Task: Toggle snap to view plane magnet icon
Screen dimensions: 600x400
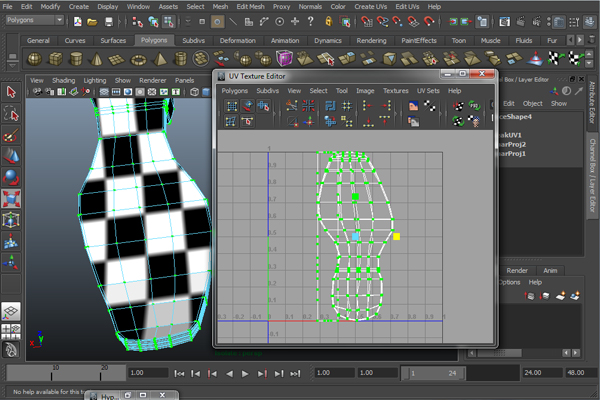Action: 413,21
